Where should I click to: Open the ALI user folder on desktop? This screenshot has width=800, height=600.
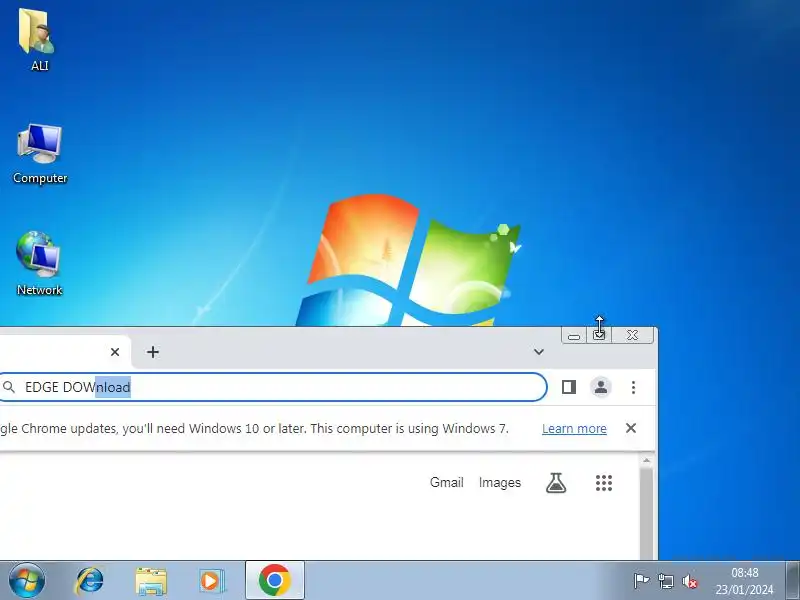[x=38, y=39]
